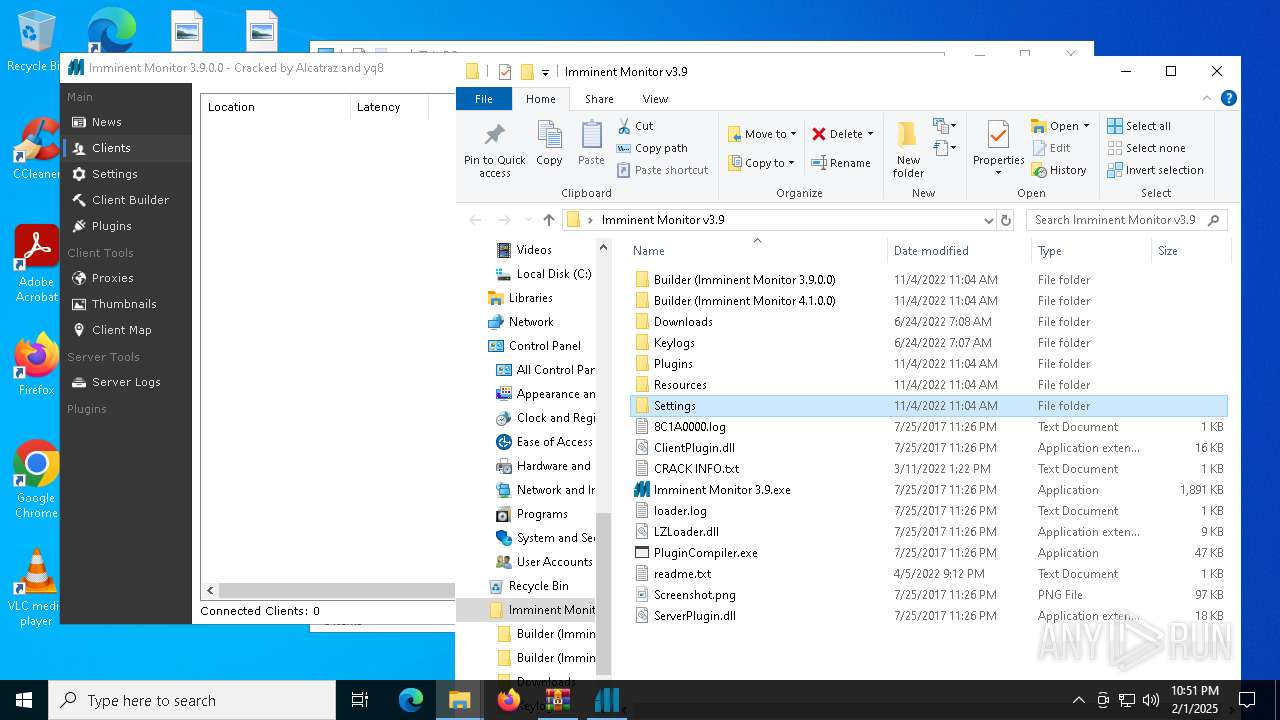
Task: Click Copy path in Clipboard group
Action: coord(651,148)
